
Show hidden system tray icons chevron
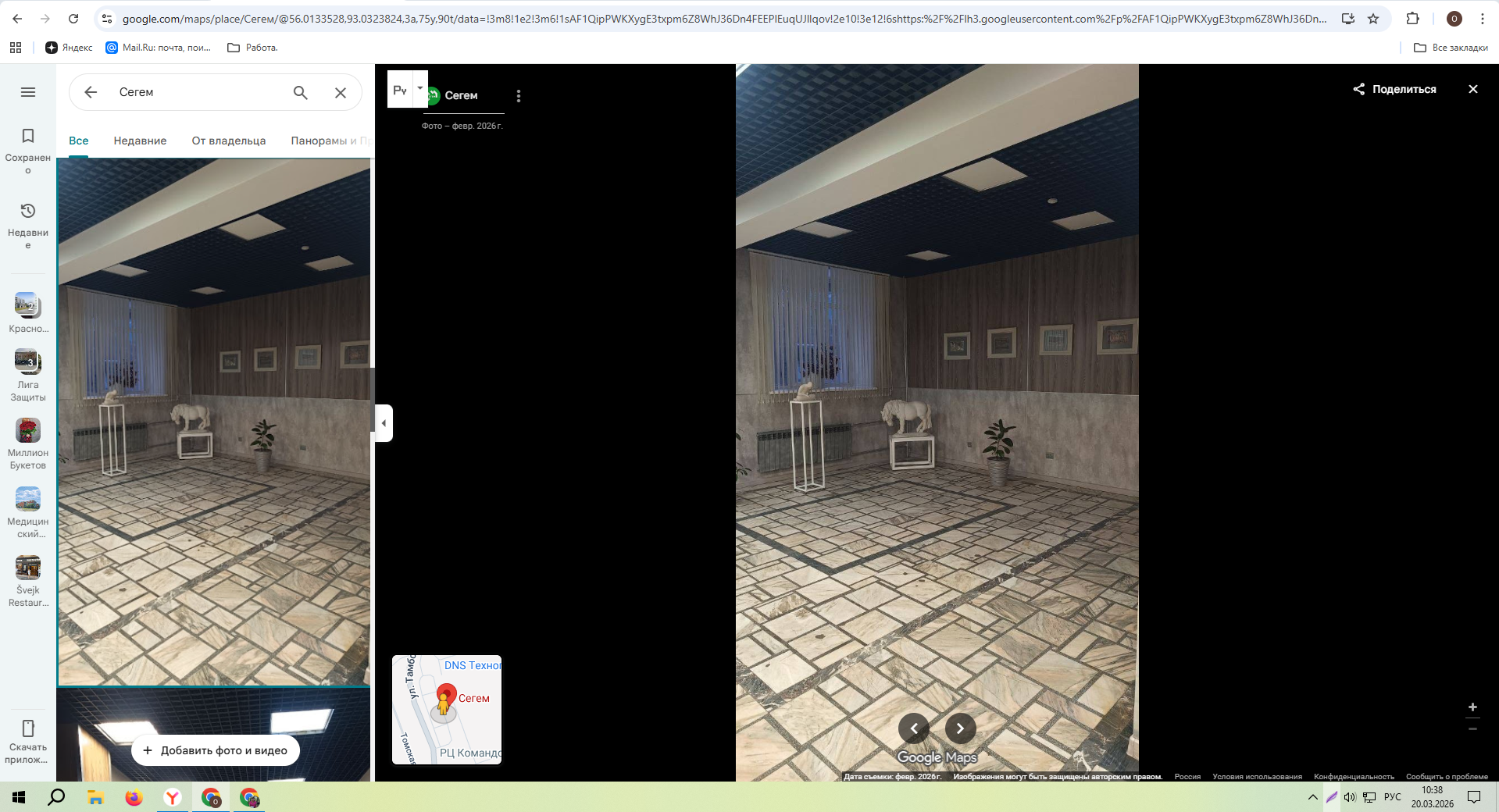coord(1313,797)
